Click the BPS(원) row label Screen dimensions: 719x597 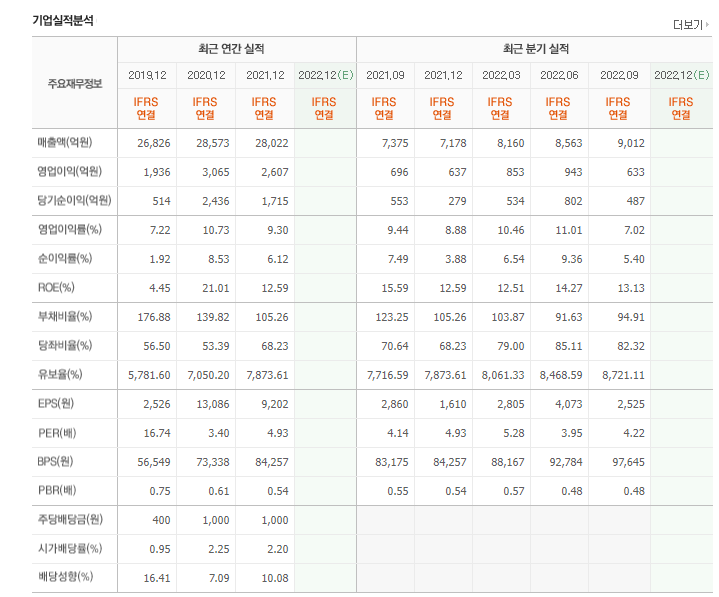coord(55,461)
